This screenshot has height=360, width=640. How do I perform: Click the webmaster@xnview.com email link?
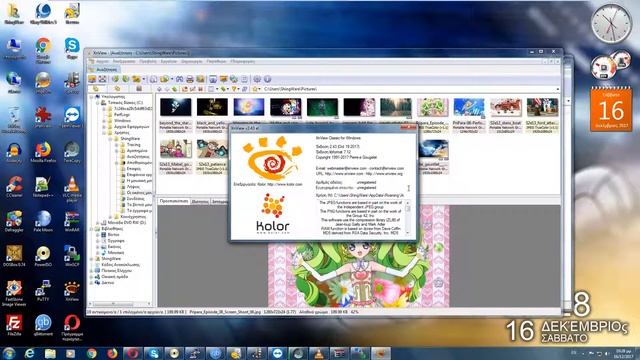coord(346,168)
